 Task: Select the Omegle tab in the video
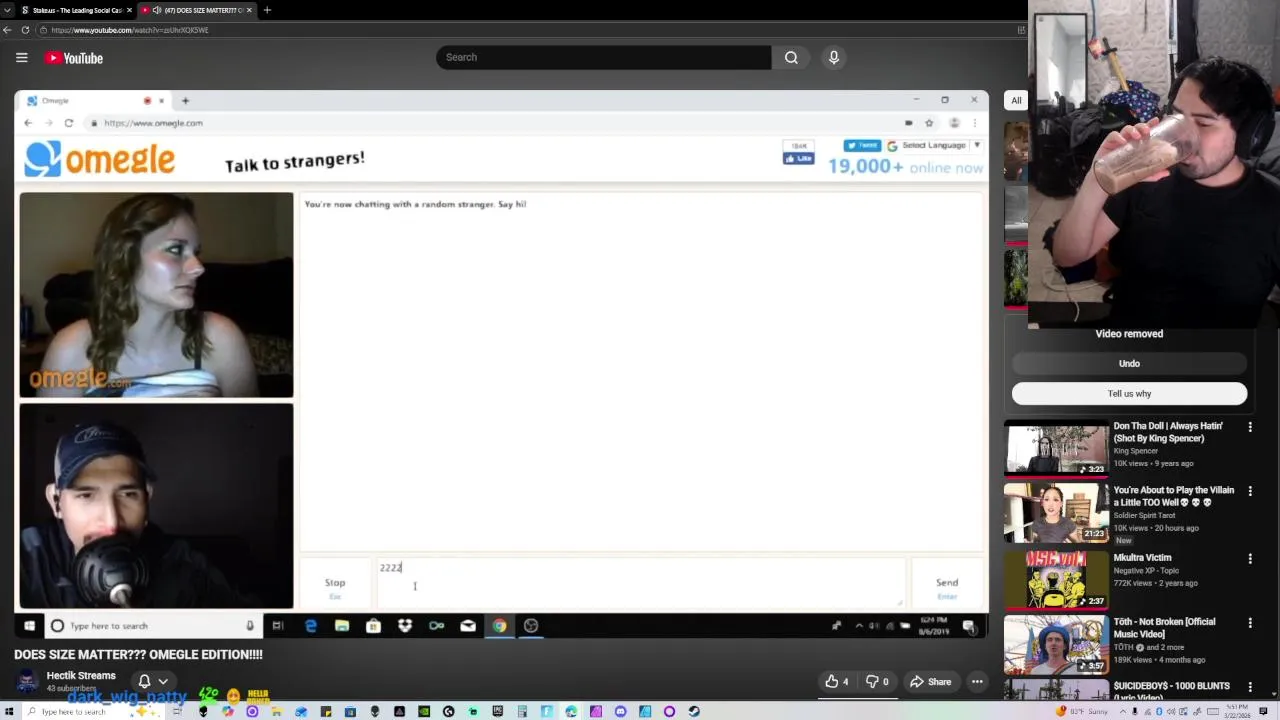click(95, 101)
